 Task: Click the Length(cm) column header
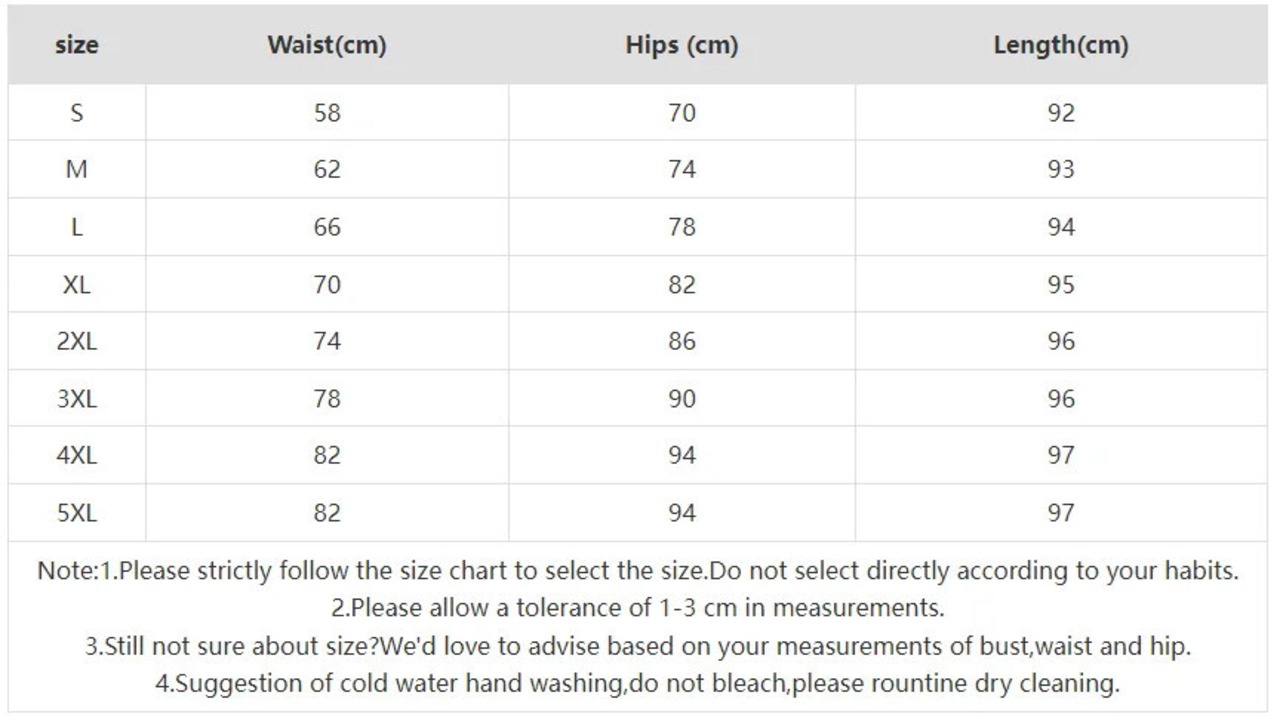1061,45
